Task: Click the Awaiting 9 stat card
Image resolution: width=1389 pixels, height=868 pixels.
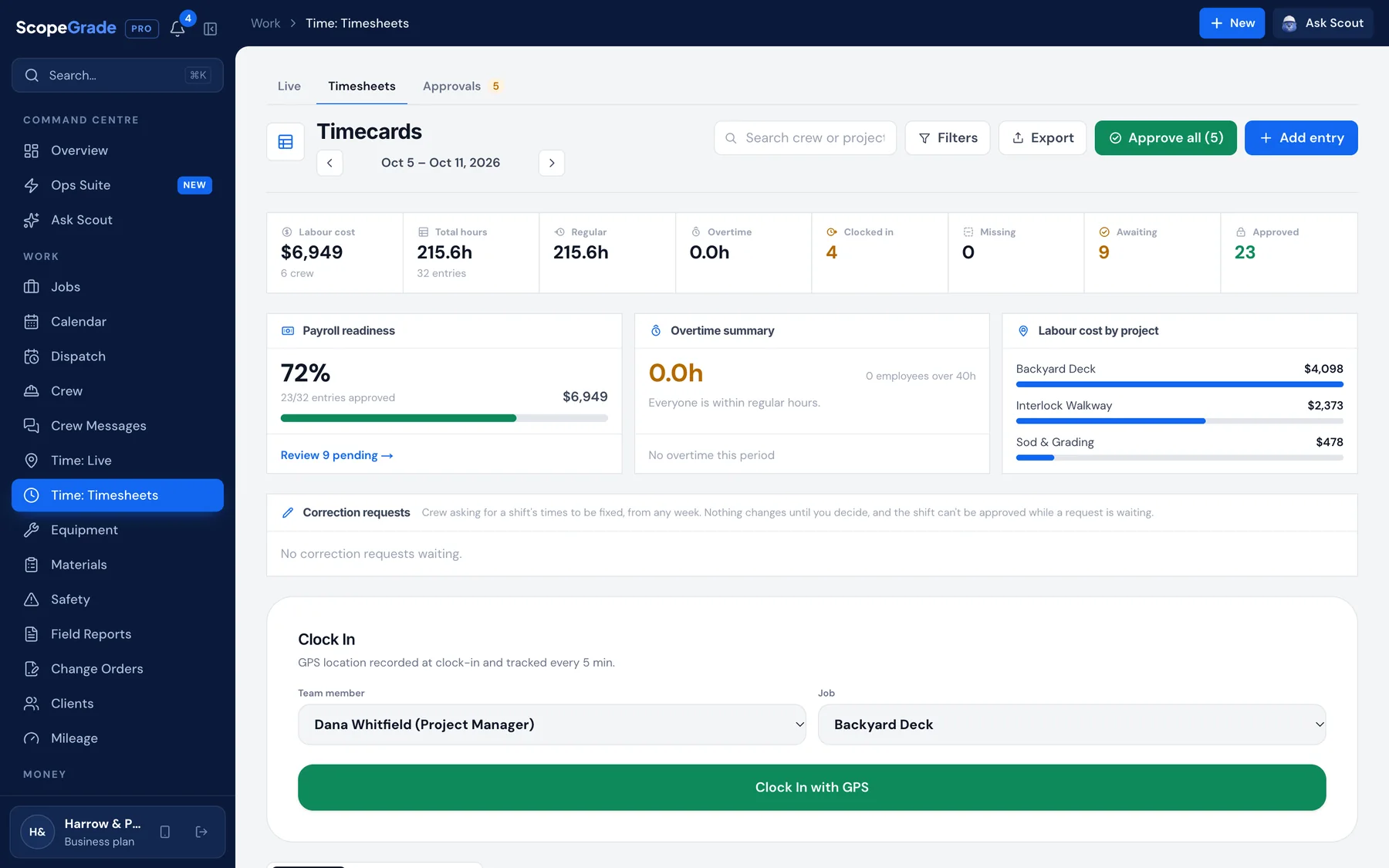Action: [1152, 253]
